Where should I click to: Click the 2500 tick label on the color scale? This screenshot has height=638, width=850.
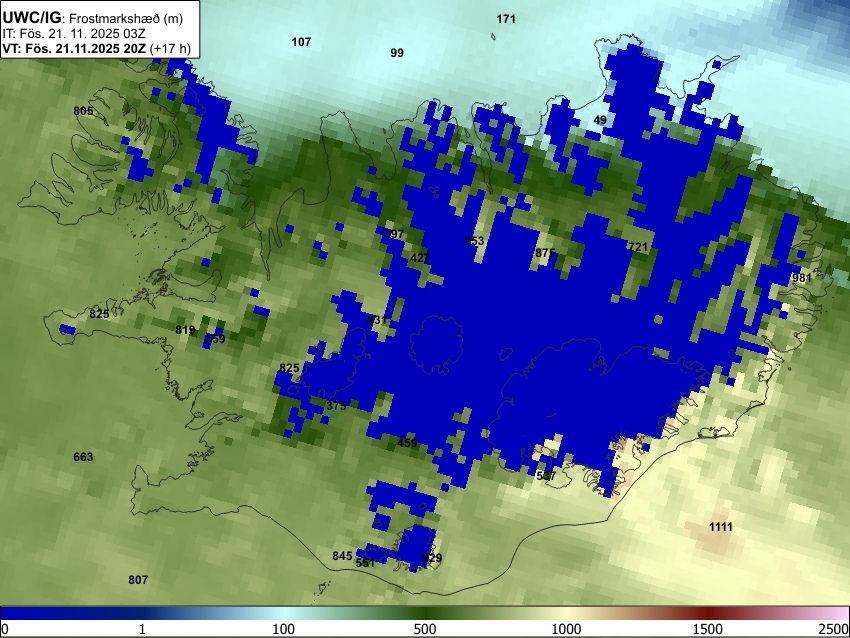pyautogui.click(x=834, y=629)
